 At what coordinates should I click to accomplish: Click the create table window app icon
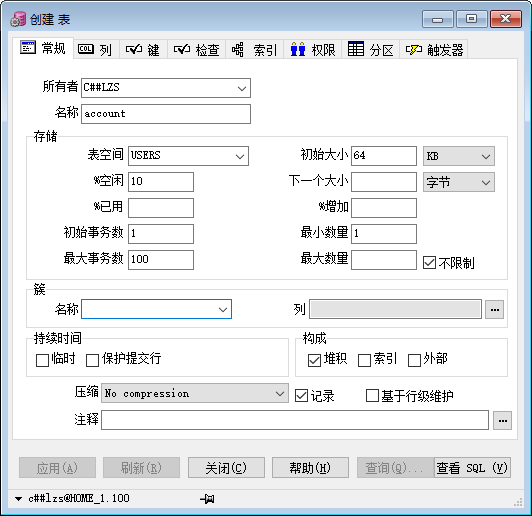18,19
